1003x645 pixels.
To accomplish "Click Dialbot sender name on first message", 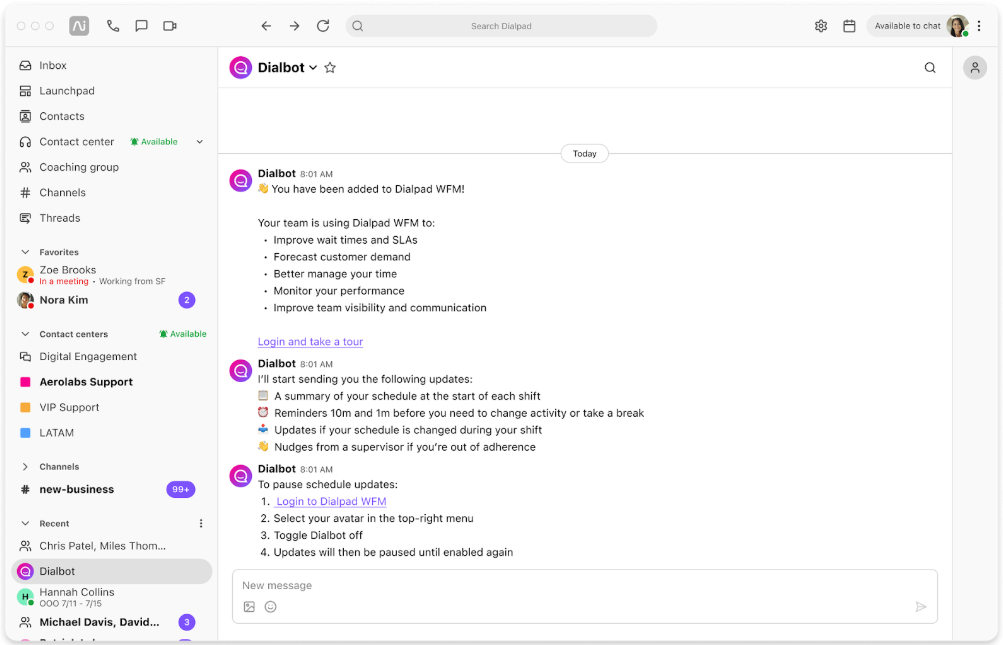I will pyautogui.click(x=276, y=173).
